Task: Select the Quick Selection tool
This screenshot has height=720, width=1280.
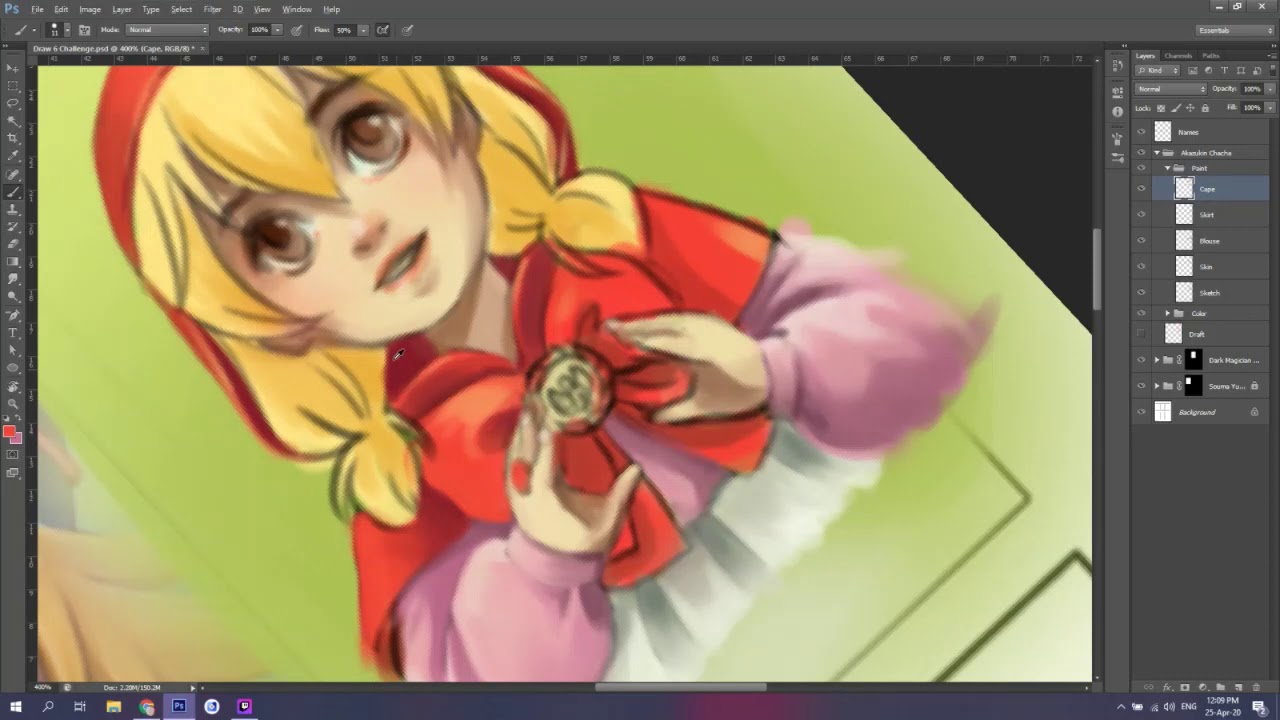Action: [x=13, y=121]
